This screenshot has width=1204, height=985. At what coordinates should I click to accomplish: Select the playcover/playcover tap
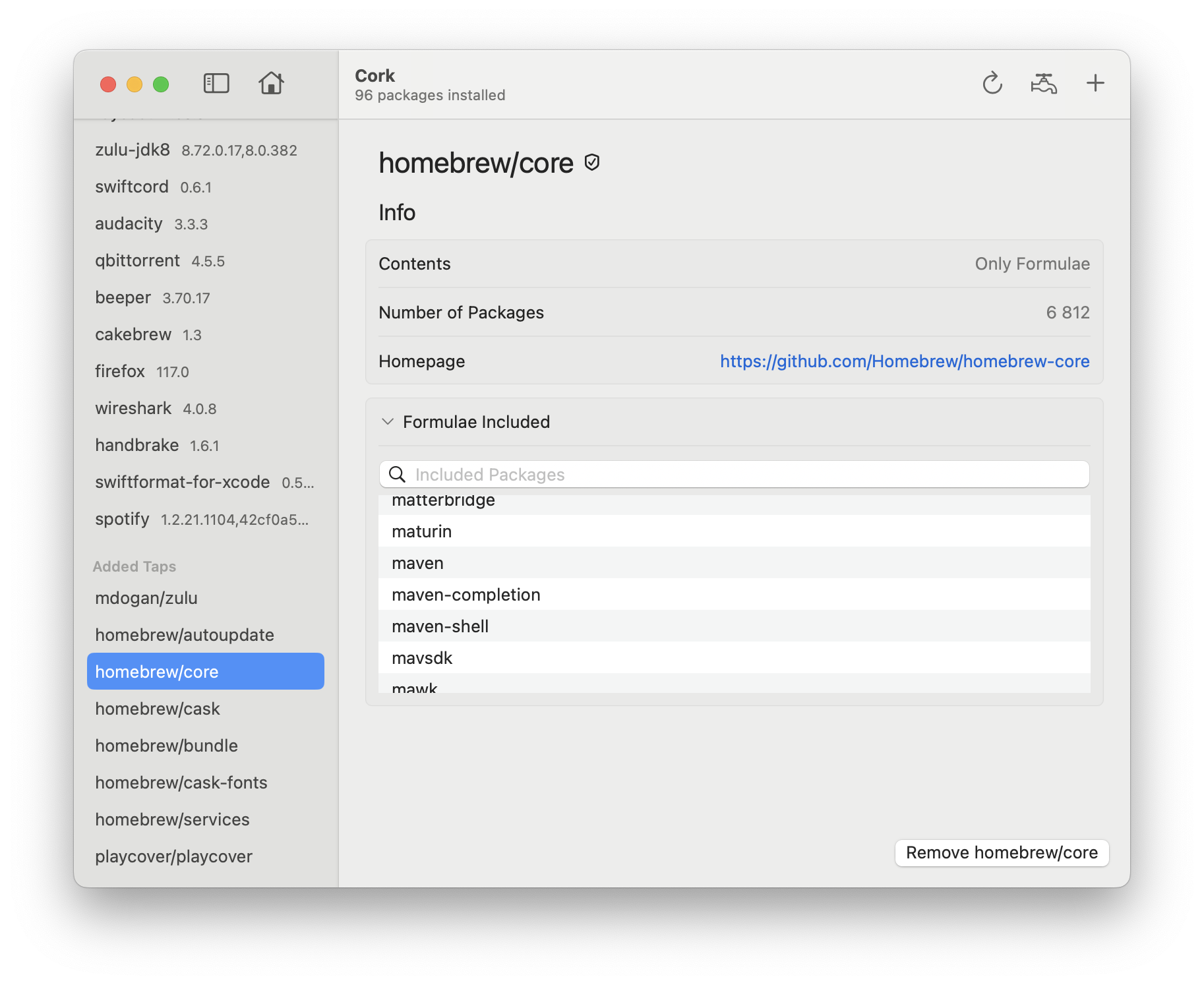pyautogui.click(x=174, y=856)
